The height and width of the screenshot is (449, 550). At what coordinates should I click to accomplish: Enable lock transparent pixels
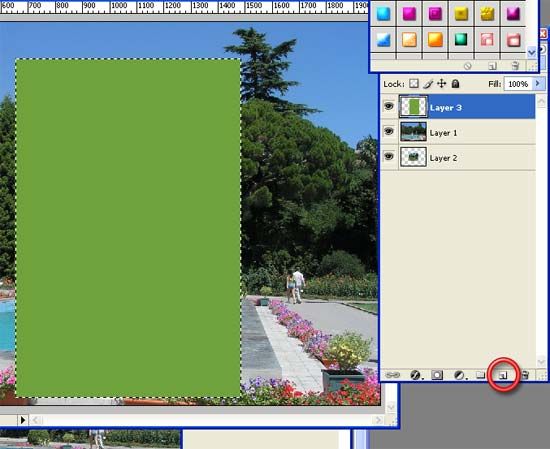coord(414,83)
